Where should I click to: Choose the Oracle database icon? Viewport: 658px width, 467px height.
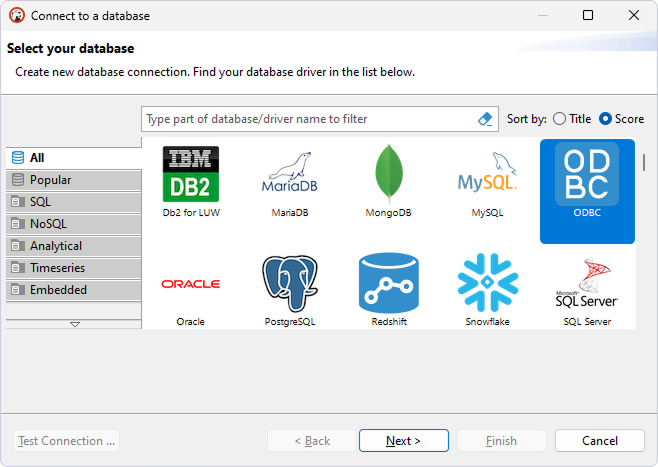click(190, 285)
